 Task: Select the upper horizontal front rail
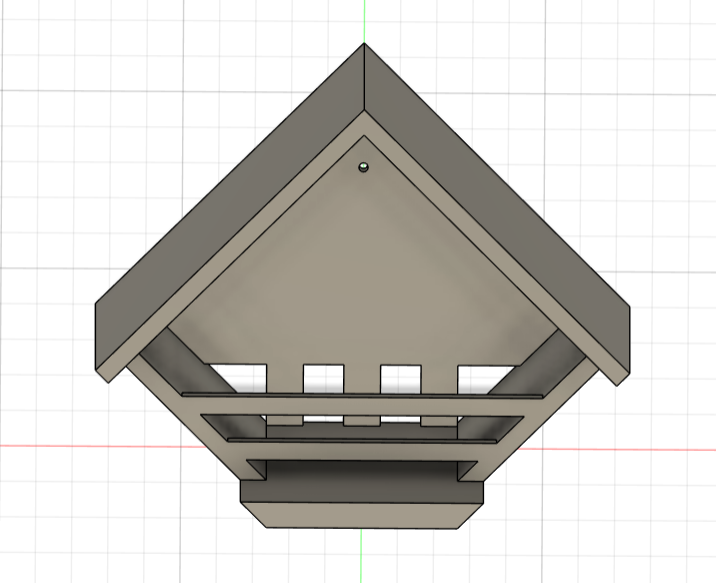click(362, 406)
